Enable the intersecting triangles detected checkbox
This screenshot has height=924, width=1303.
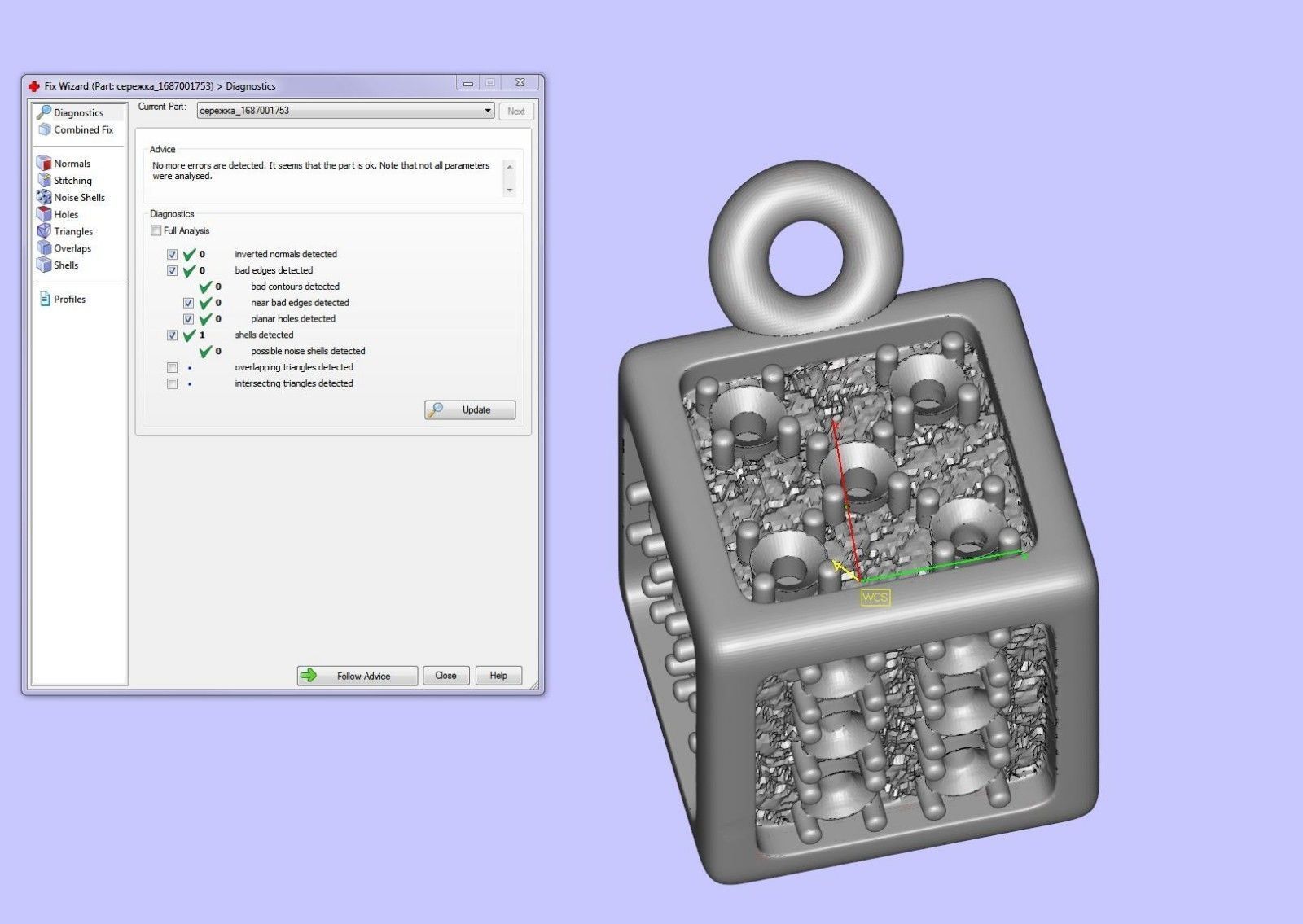(x=172, y=384)
